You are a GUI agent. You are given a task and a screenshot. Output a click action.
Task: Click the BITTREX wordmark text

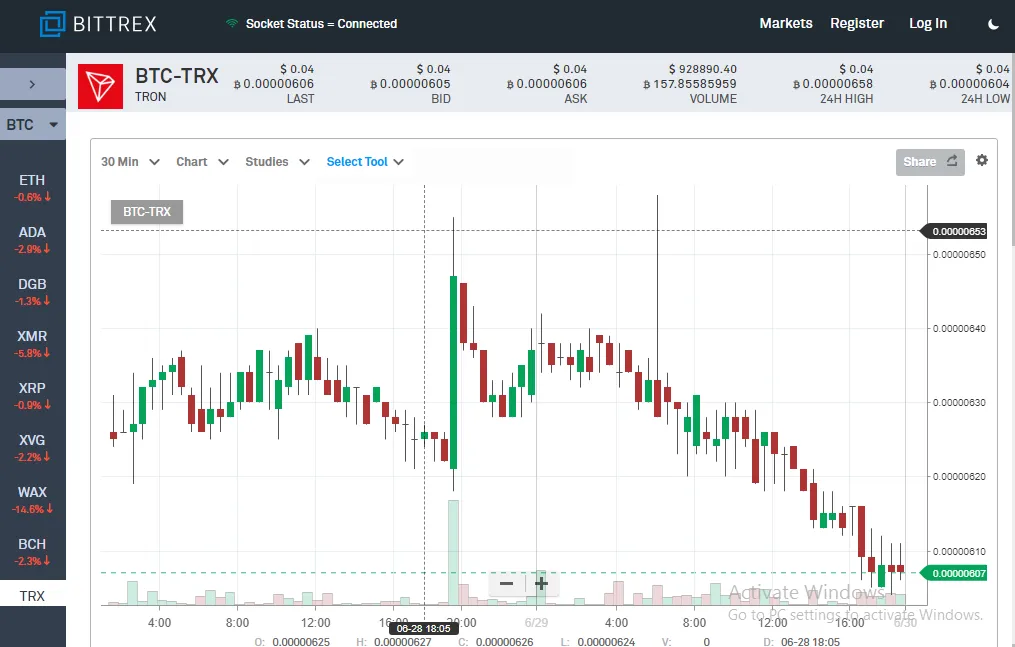[x=115, y=24]
